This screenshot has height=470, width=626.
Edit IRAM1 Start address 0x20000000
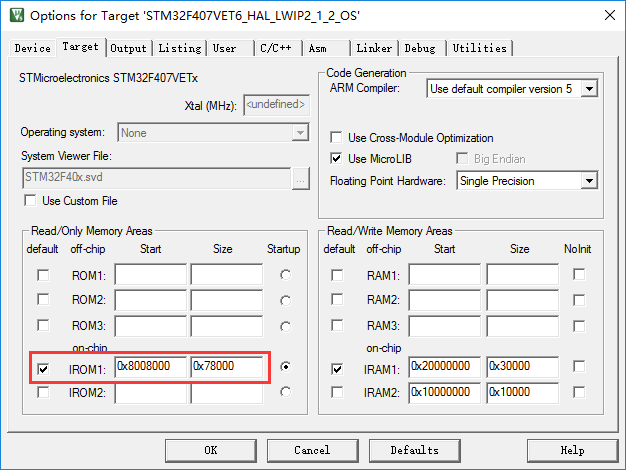coord(445,367)
